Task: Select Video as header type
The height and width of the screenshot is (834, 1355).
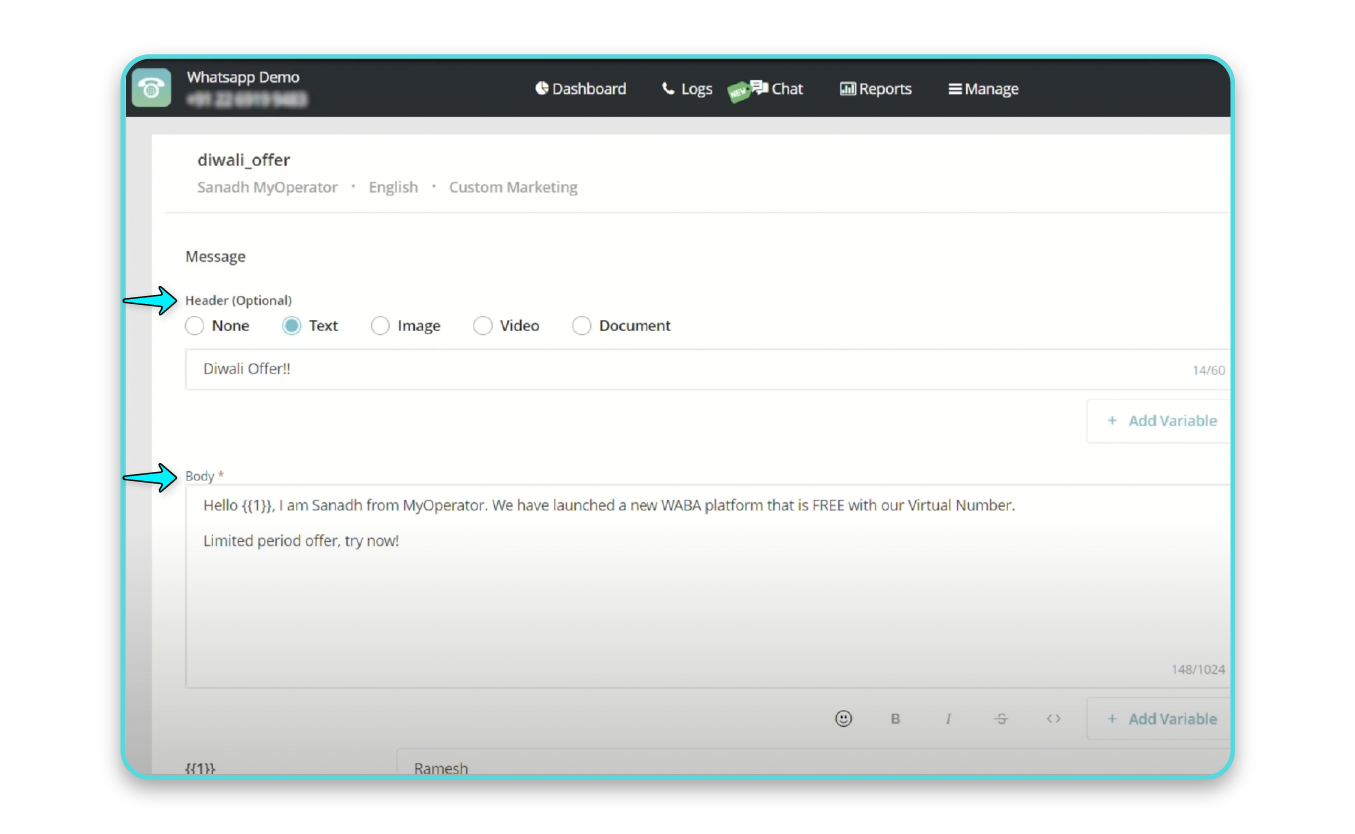Action: click(x=483, y=325)
